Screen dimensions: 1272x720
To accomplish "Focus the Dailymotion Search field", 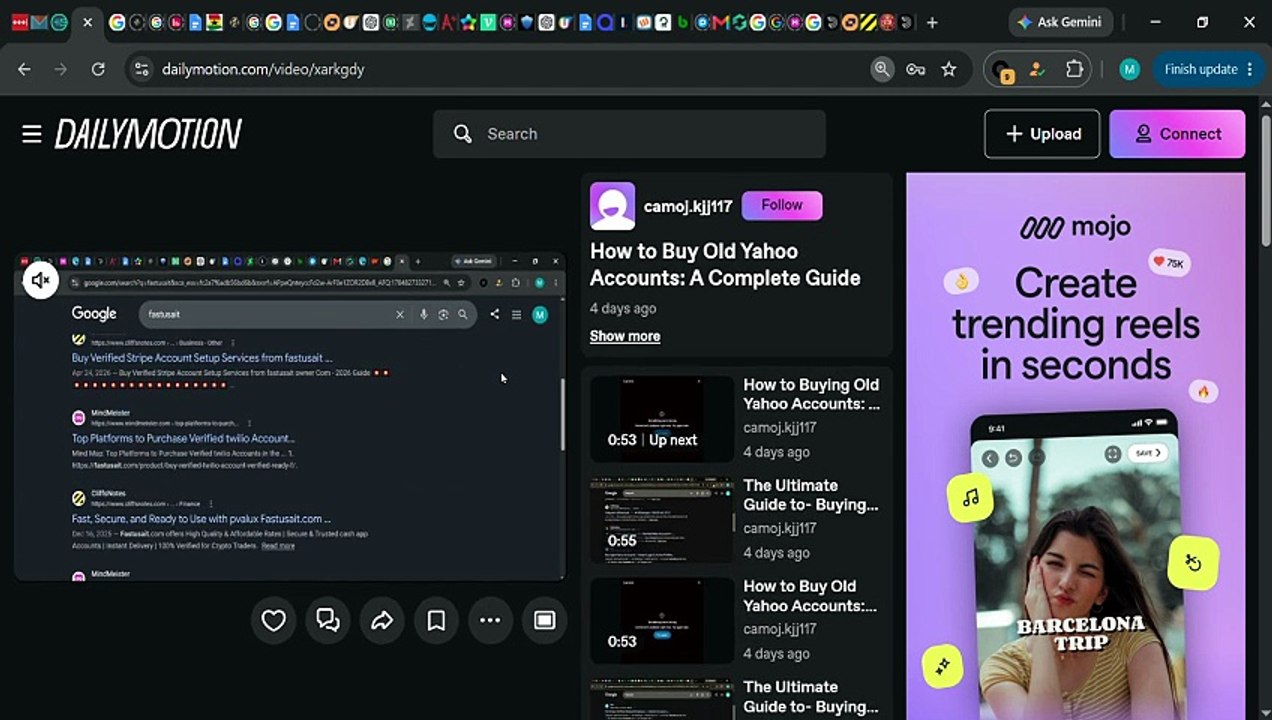I will coord(629,134).
